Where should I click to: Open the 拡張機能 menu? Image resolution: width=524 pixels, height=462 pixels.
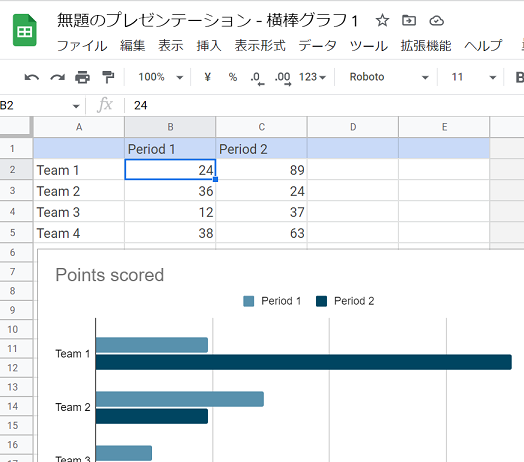click(x=426, y=46)
